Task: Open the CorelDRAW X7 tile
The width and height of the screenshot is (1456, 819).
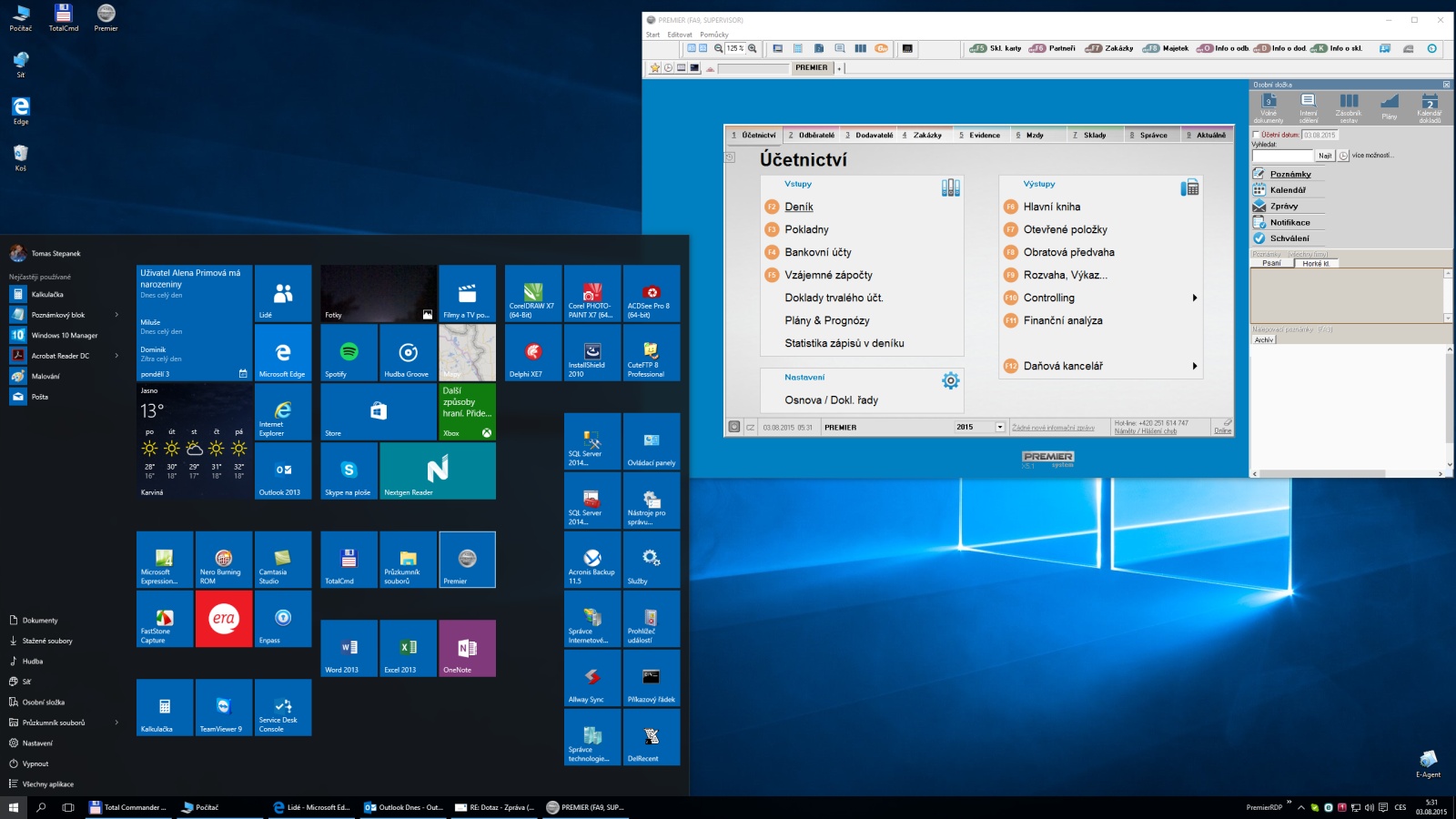Action: [x=532, y=293]
